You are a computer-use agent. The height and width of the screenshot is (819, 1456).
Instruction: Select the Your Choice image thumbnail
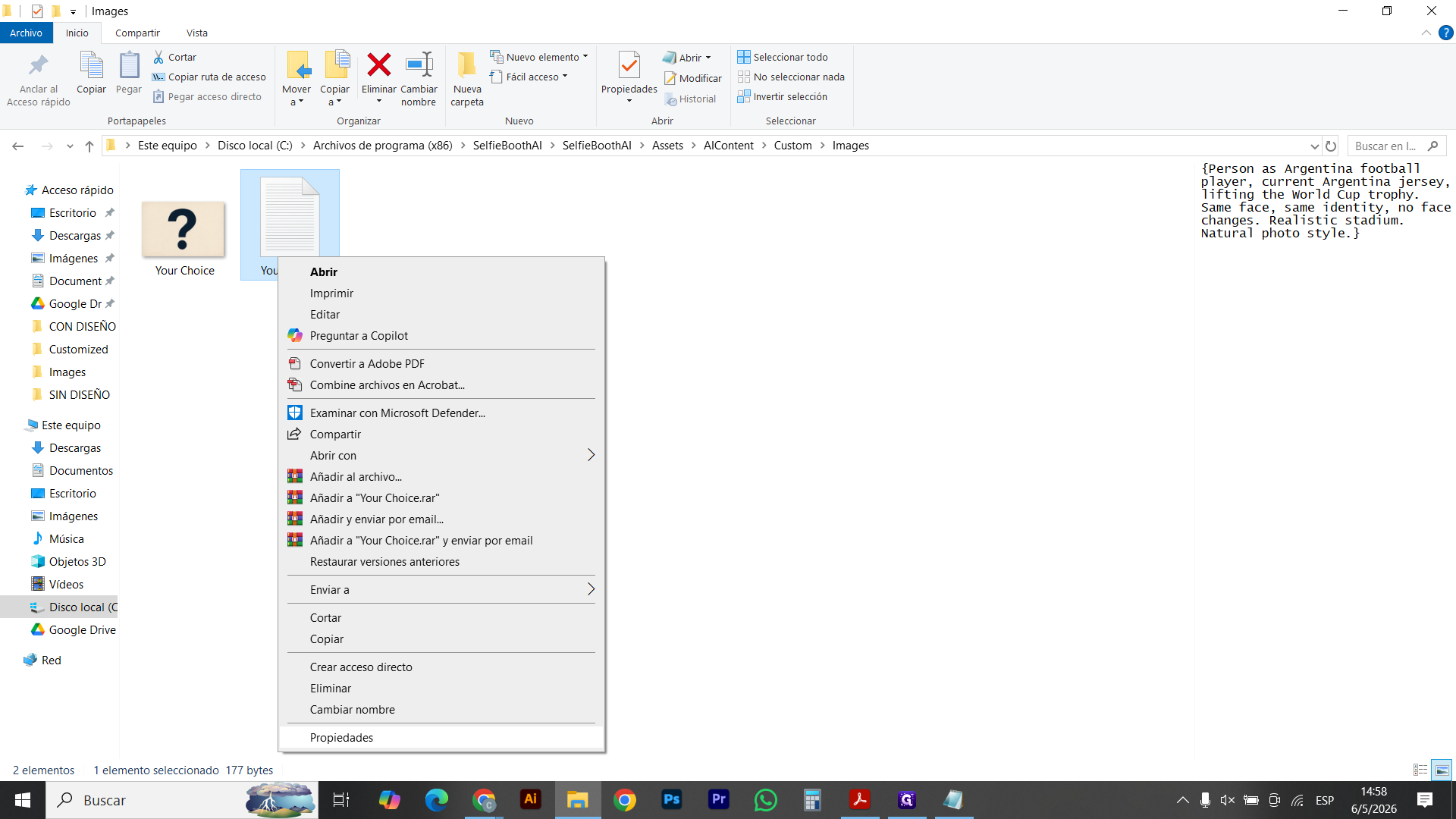click(x=184, y=229)
